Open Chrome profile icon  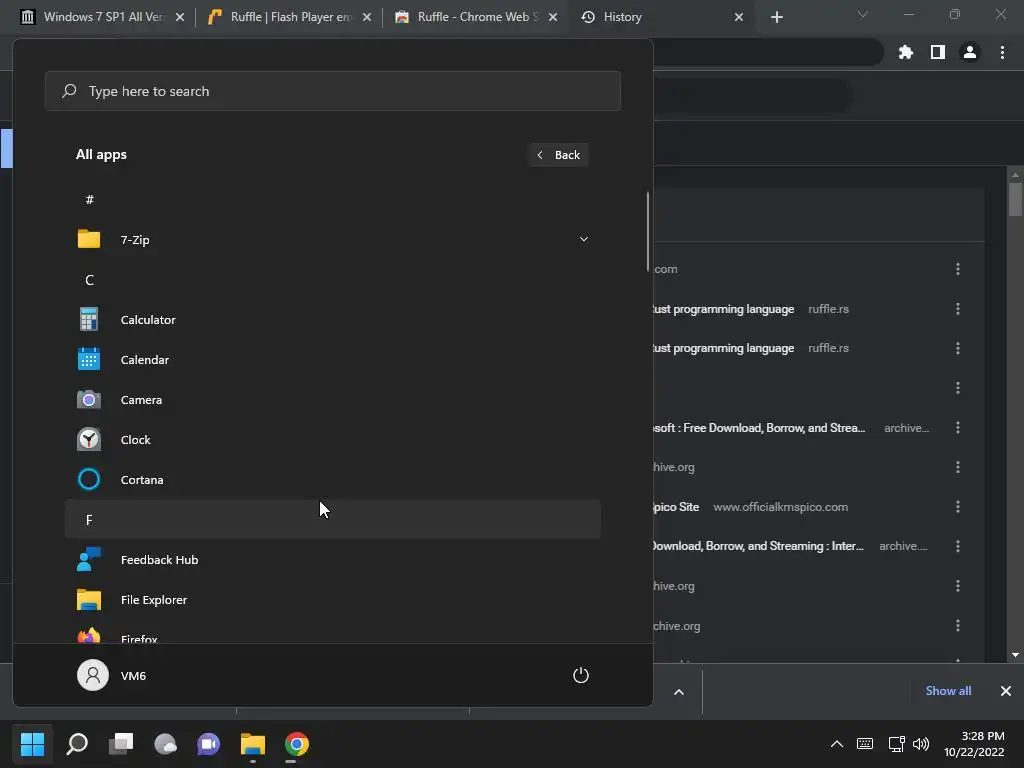tap(970, 52)
